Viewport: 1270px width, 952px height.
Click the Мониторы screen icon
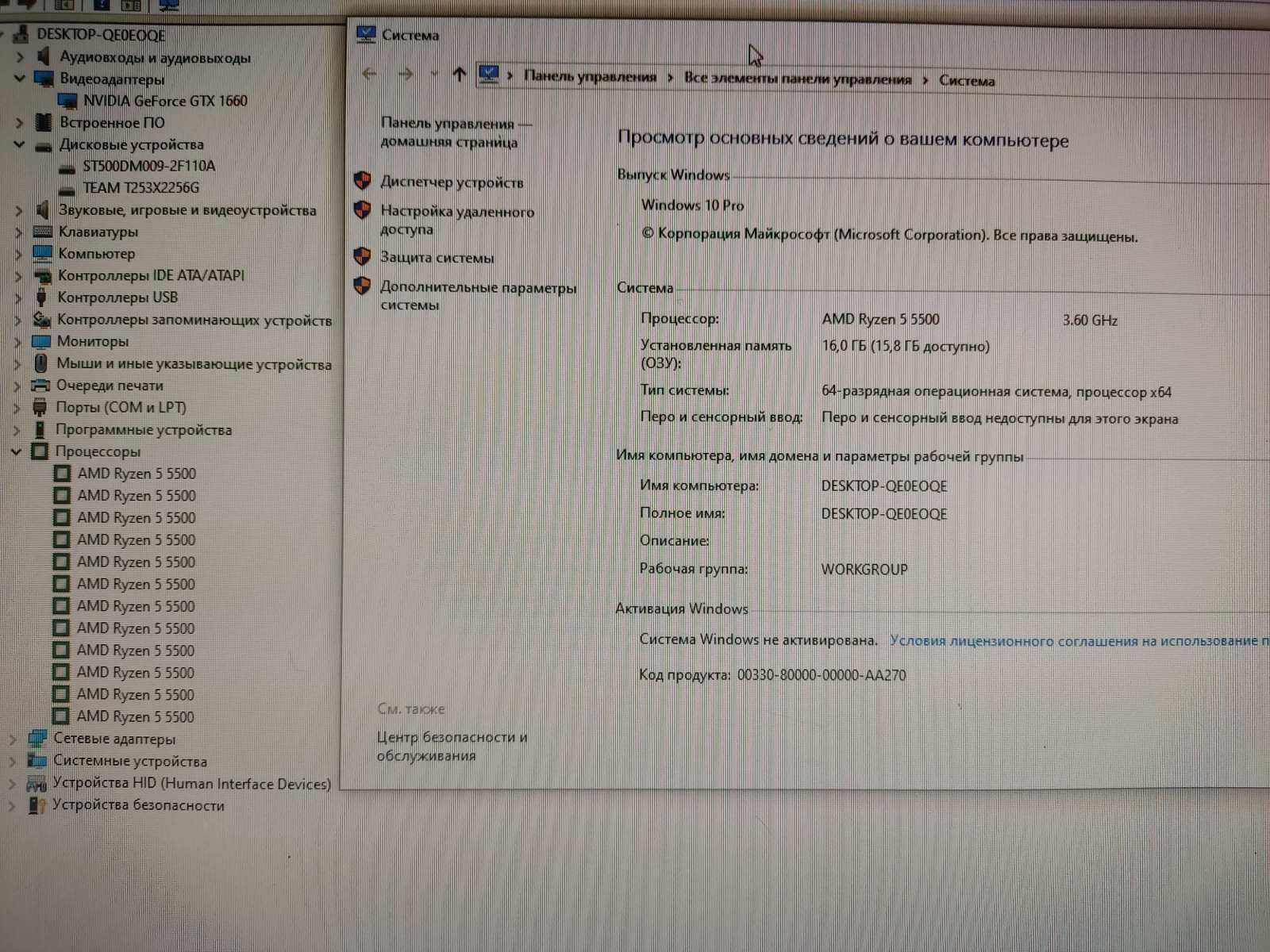pyautogui.click(x=40, y=341)
